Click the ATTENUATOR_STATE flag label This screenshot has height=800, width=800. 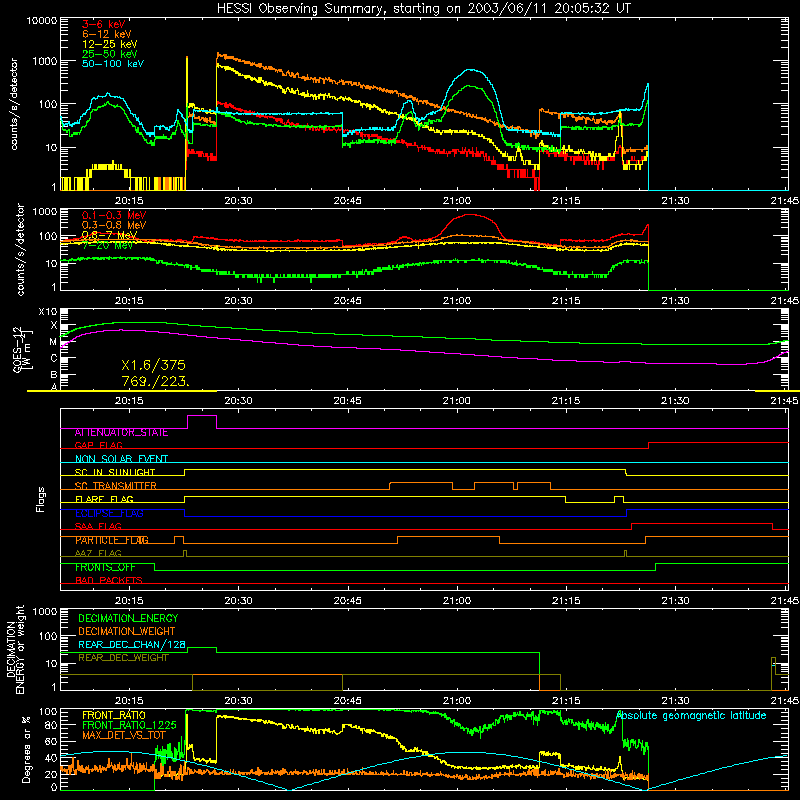pos(121,433)
